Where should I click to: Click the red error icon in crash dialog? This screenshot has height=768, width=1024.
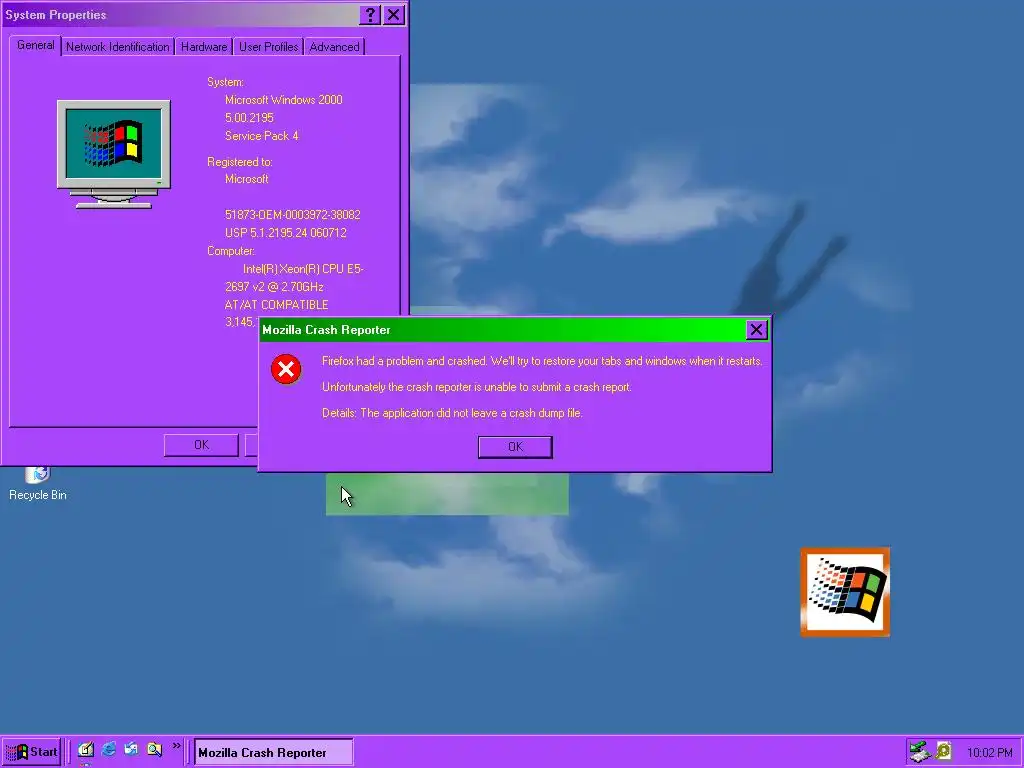(286, 369)
